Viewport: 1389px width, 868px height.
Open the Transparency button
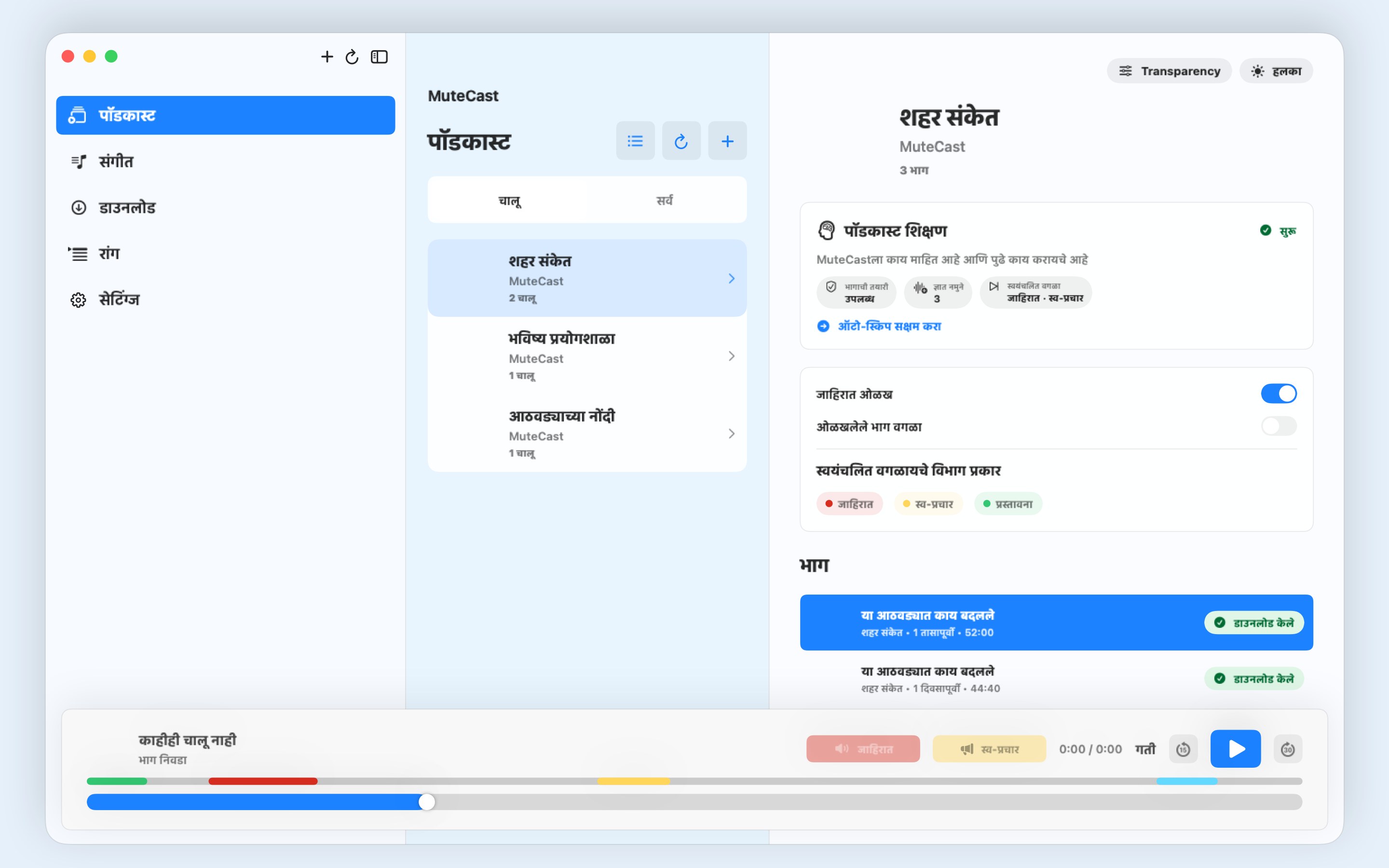coord(1169,70)
